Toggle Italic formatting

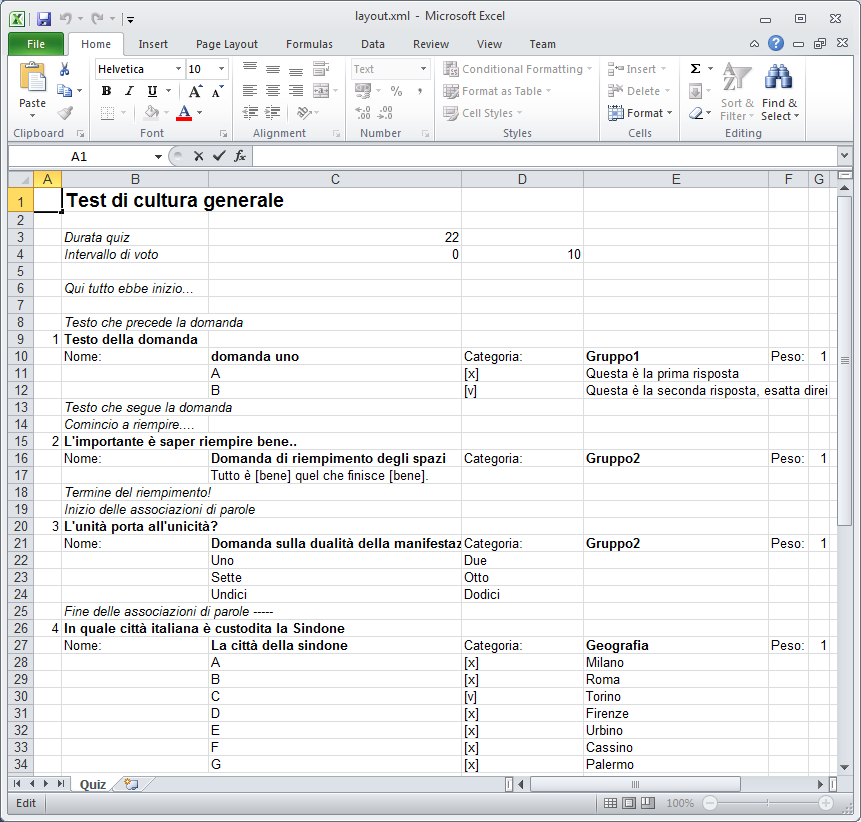tap(127, 91)
